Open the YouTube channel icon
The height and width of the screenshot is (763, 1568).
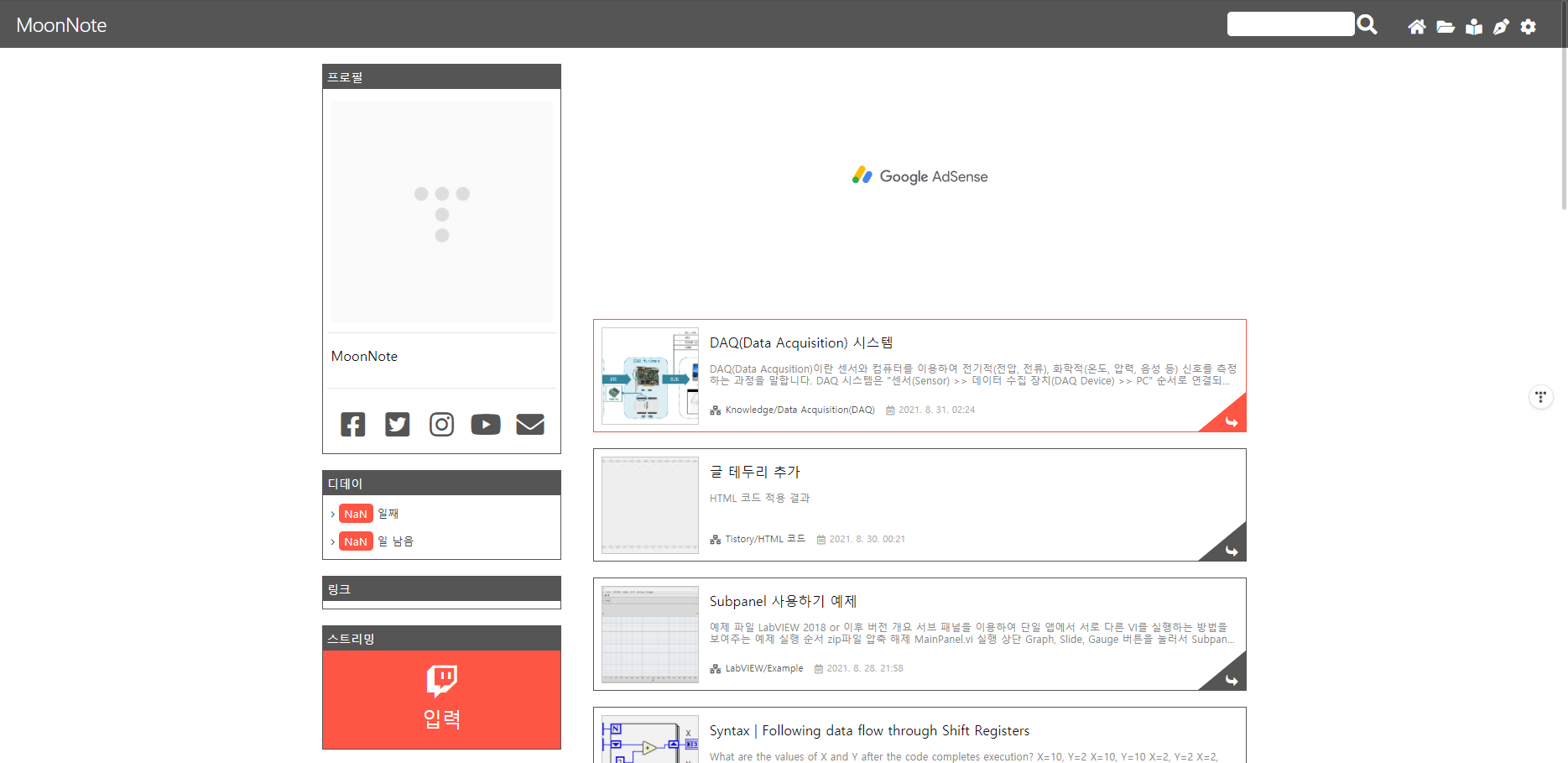pyautogui.click(x=486, y=425)
